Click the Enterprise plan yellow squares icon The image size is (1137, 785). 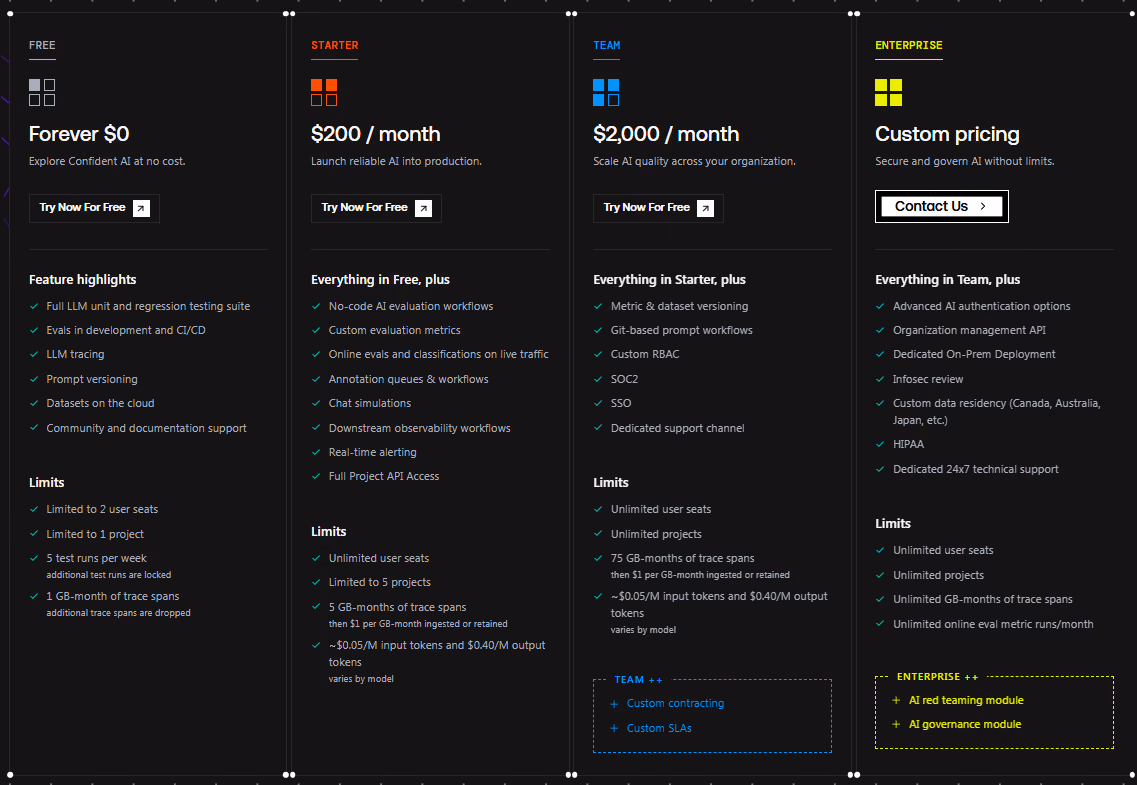[x=888, y=93]
